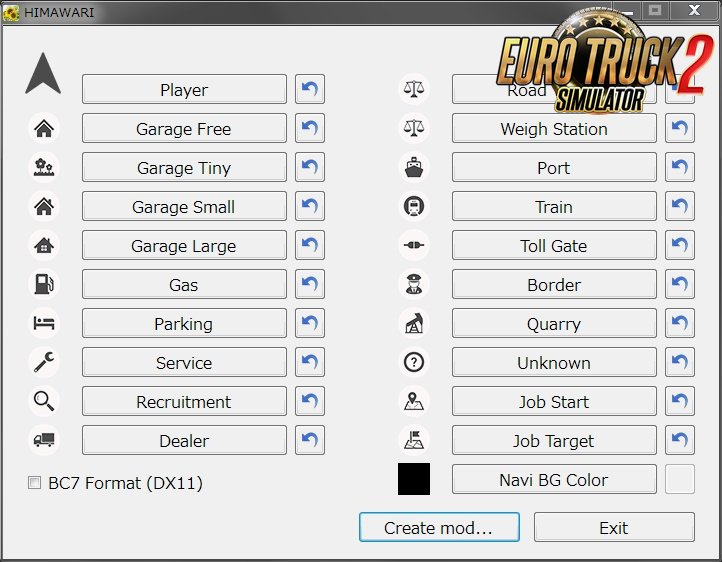
Task: Click the Garage Large house icon
Action: (x=44, y=245)
